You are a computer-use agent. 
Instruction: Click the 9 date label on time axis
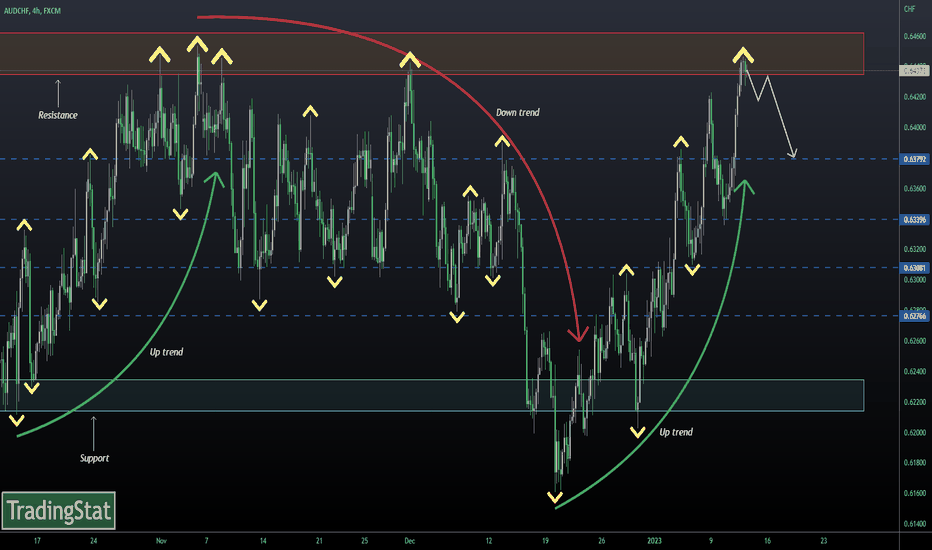tap(711, 541)
